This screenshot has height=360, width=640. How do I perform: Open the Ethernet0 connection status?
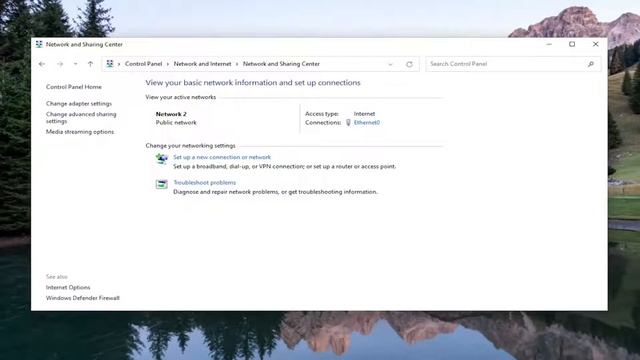(367, 122)
